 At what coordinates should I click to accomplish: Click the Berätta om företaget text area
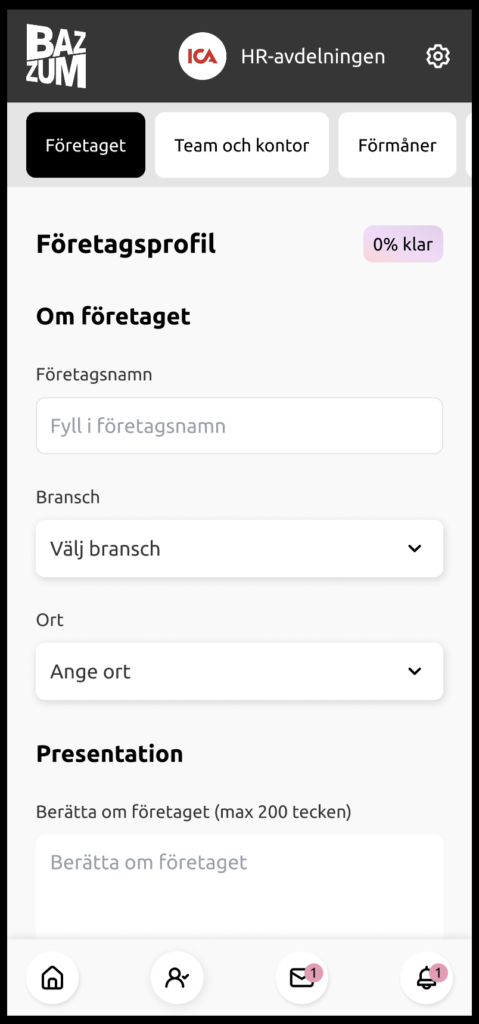click(239, 886)
